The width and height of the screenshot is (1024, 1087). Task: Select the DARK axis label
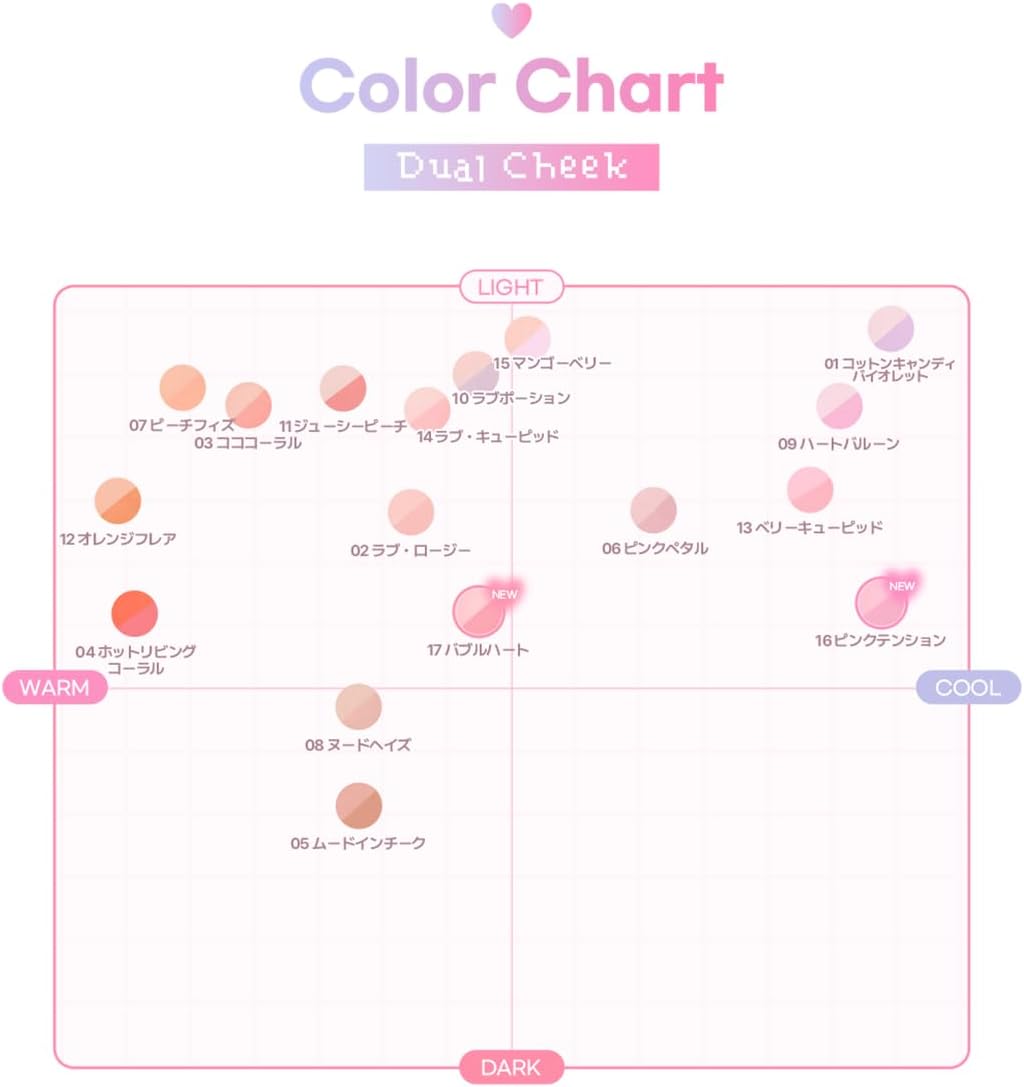point(511,1067)
